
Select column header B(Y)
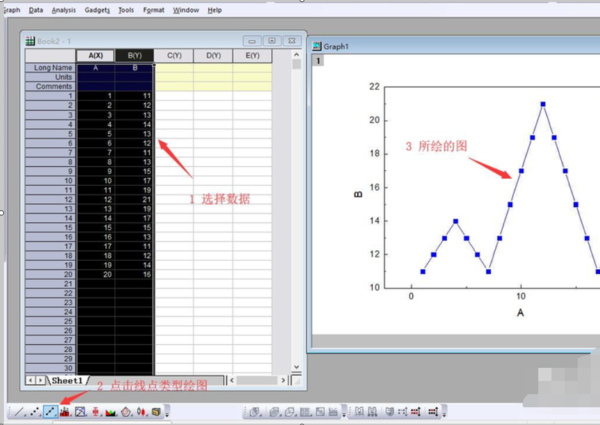[135, 55]
